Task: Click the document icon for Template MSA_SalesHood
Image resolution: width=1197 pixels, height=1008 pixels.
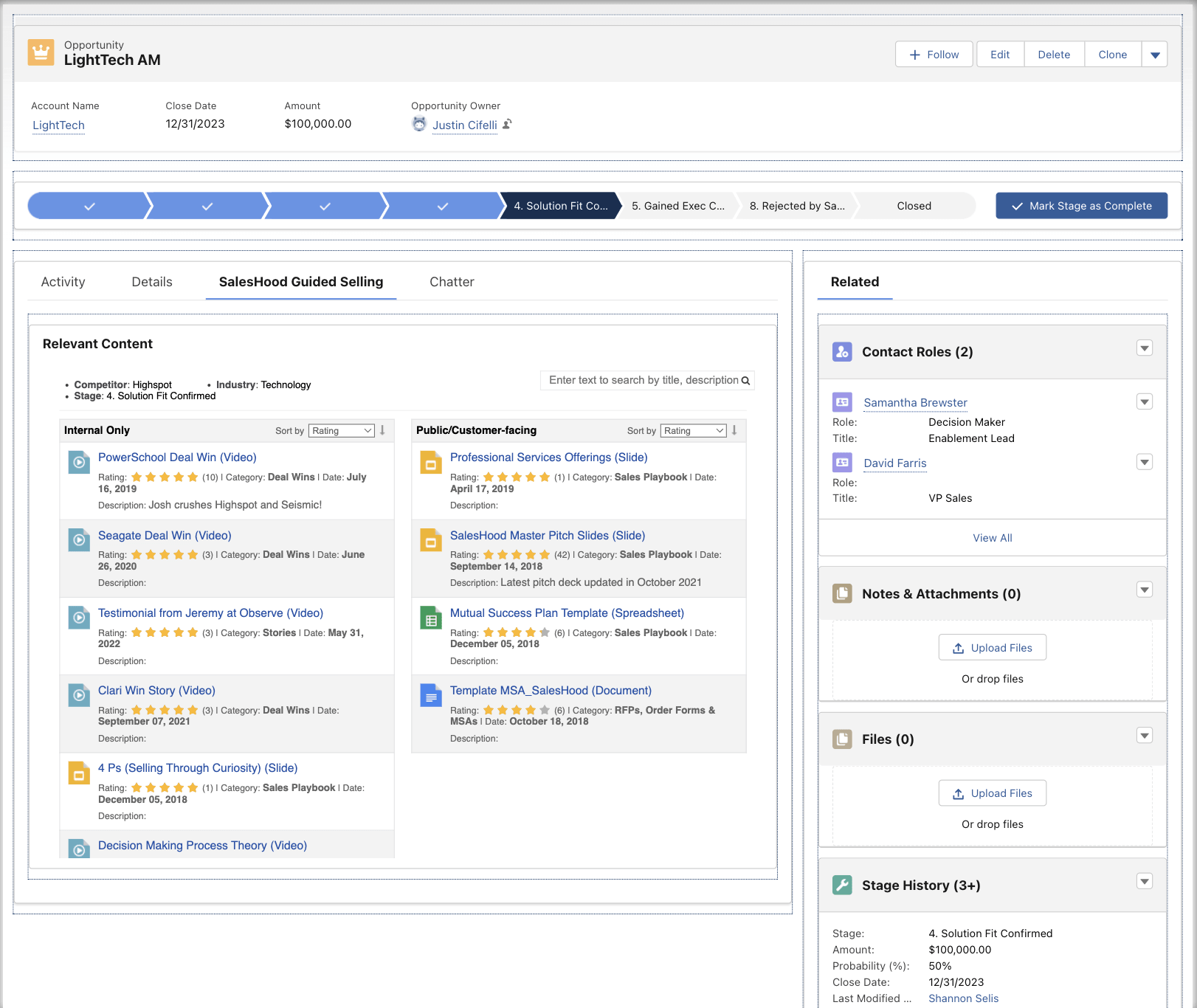Action: point(431,694)
